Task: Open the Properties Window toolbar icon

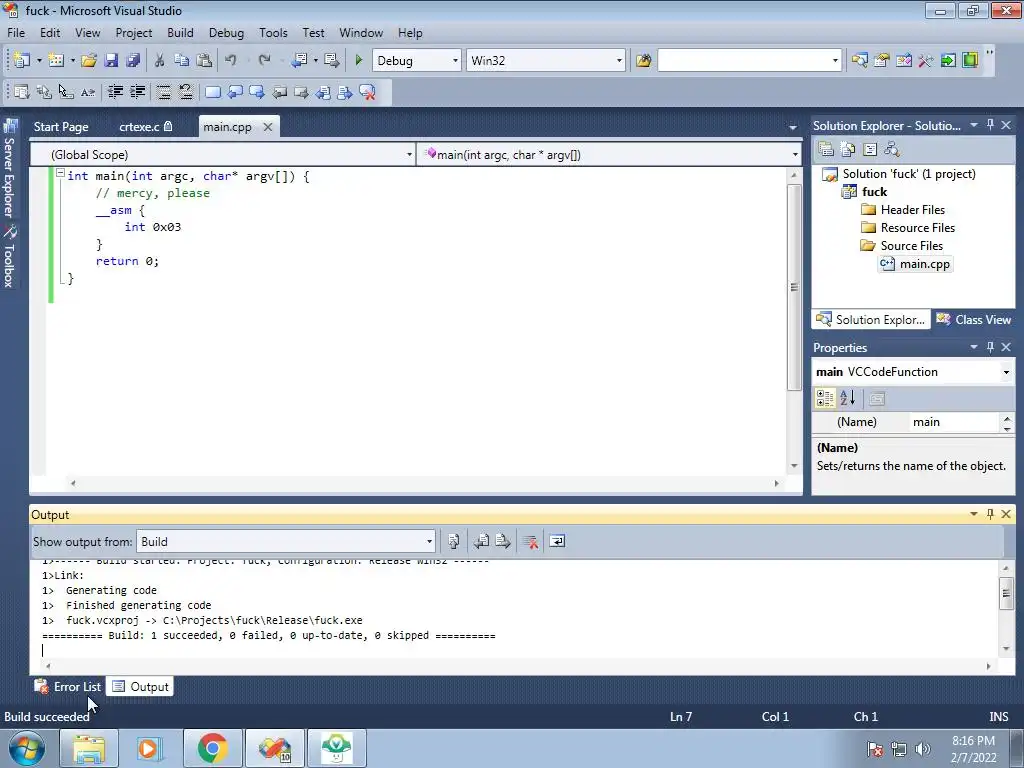Action: 882,61
